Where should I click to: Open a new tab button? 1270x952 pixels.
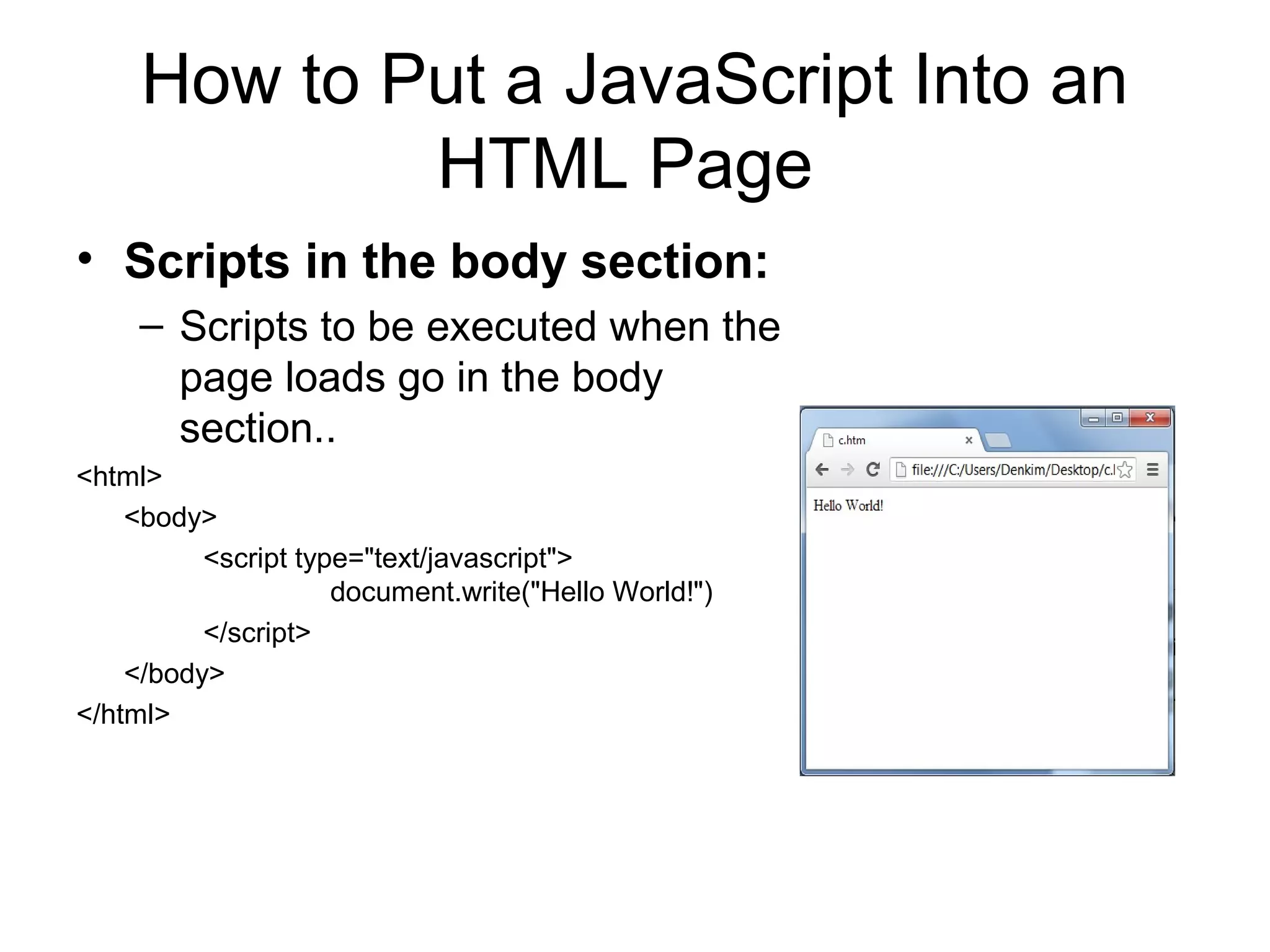[998, 441]
